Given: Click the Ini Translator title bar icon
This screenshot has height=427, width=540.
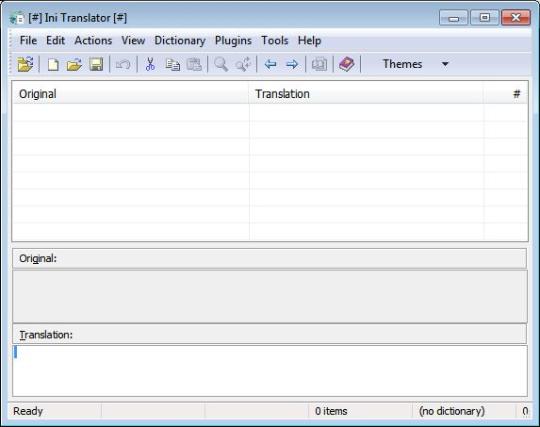Looking at the screenshot, I should pyautogui.click(x=17, y=18).
